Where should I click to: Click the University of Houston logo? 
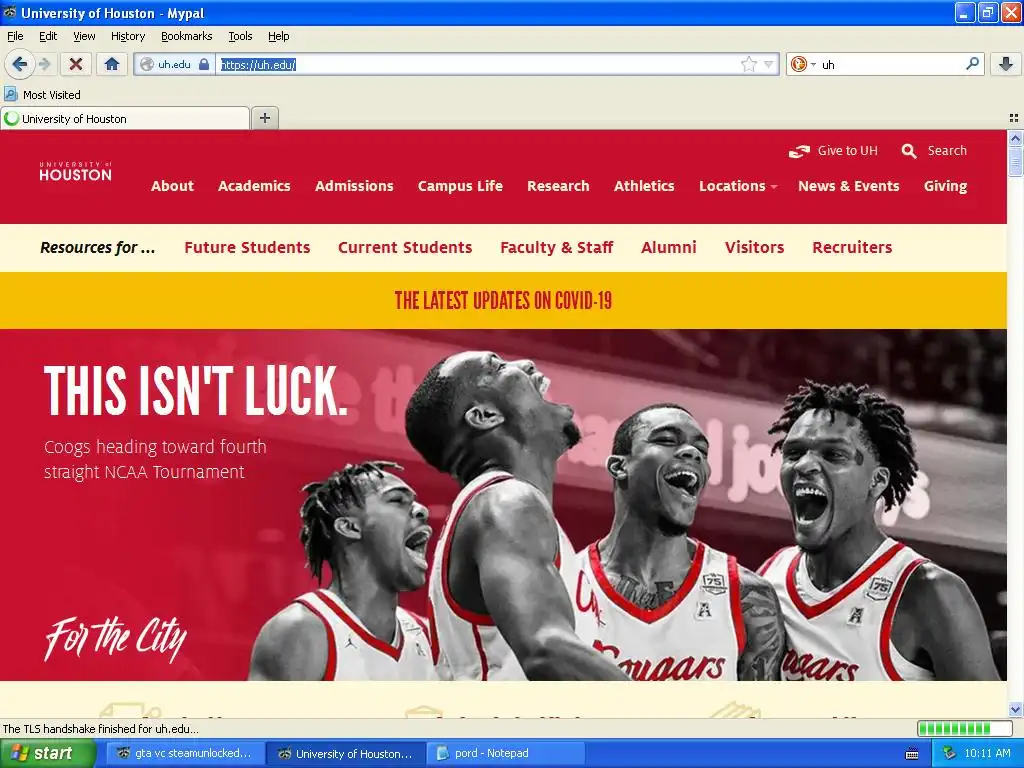(x=75, y=172)
